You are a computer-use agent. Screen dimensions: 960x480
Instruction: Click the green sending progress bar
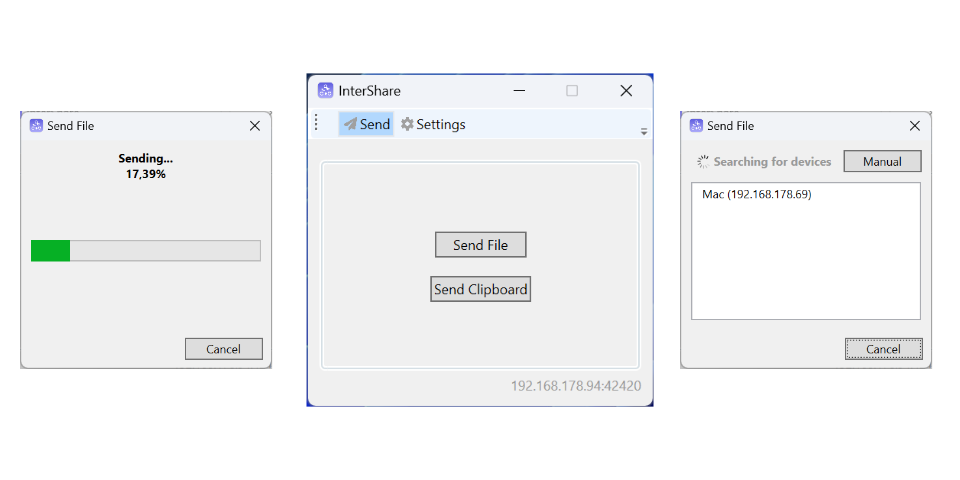click(146, 250)
